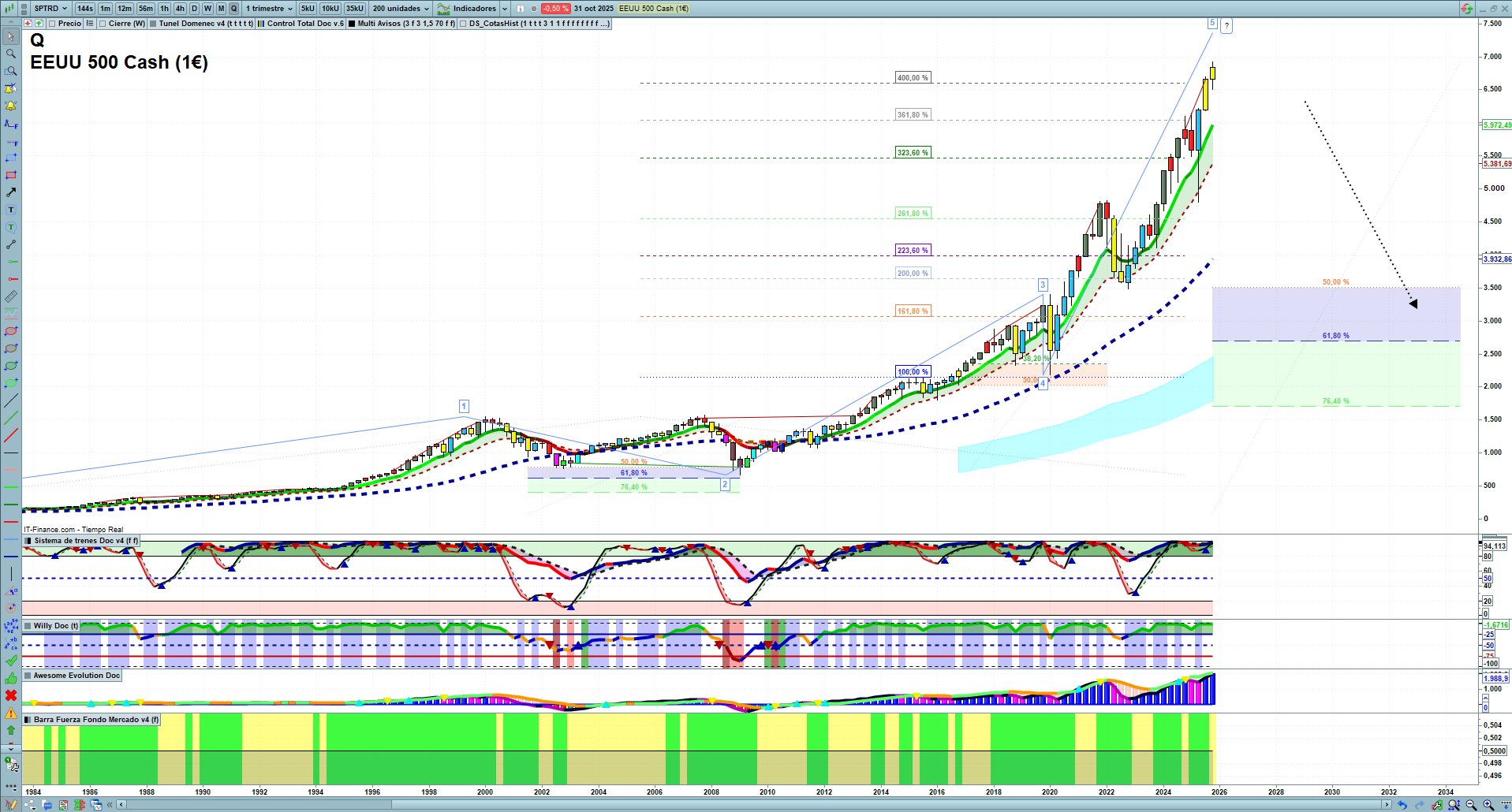Click the red X delete icon

(11, 695)
